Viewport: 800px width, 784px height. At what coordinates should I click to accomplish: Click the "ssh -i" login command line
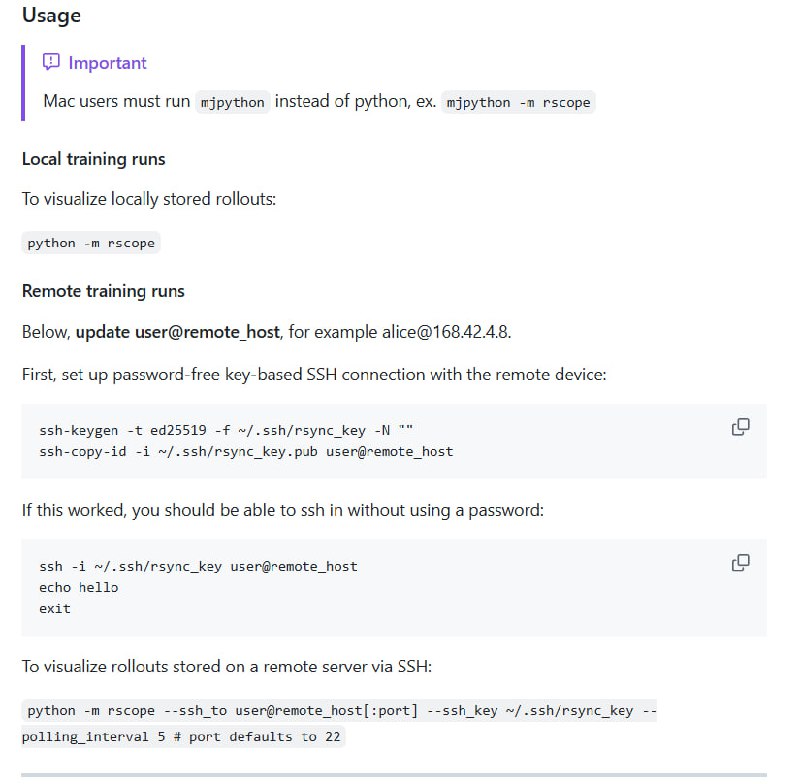(198, 566)
